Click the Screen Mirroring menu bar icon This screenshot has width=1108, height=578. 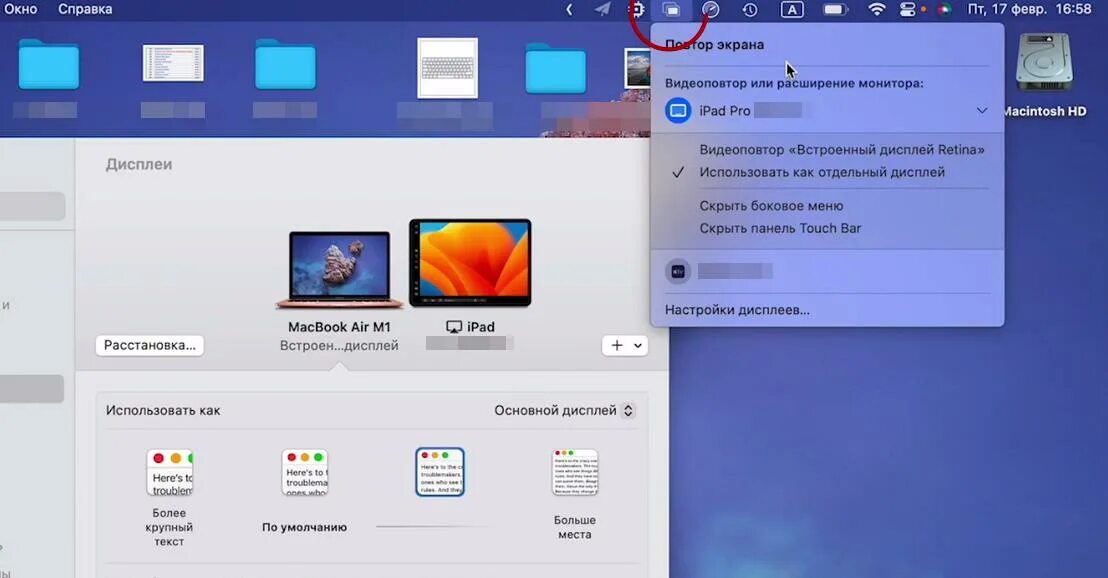(x=671, y=9)
